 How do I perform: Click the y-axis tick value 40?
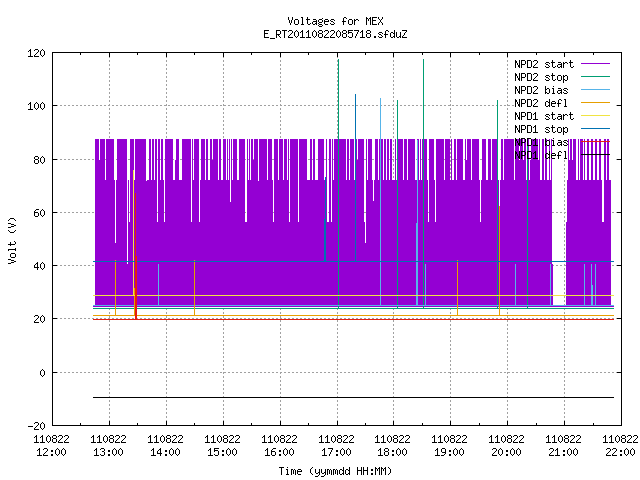[39, 267]
